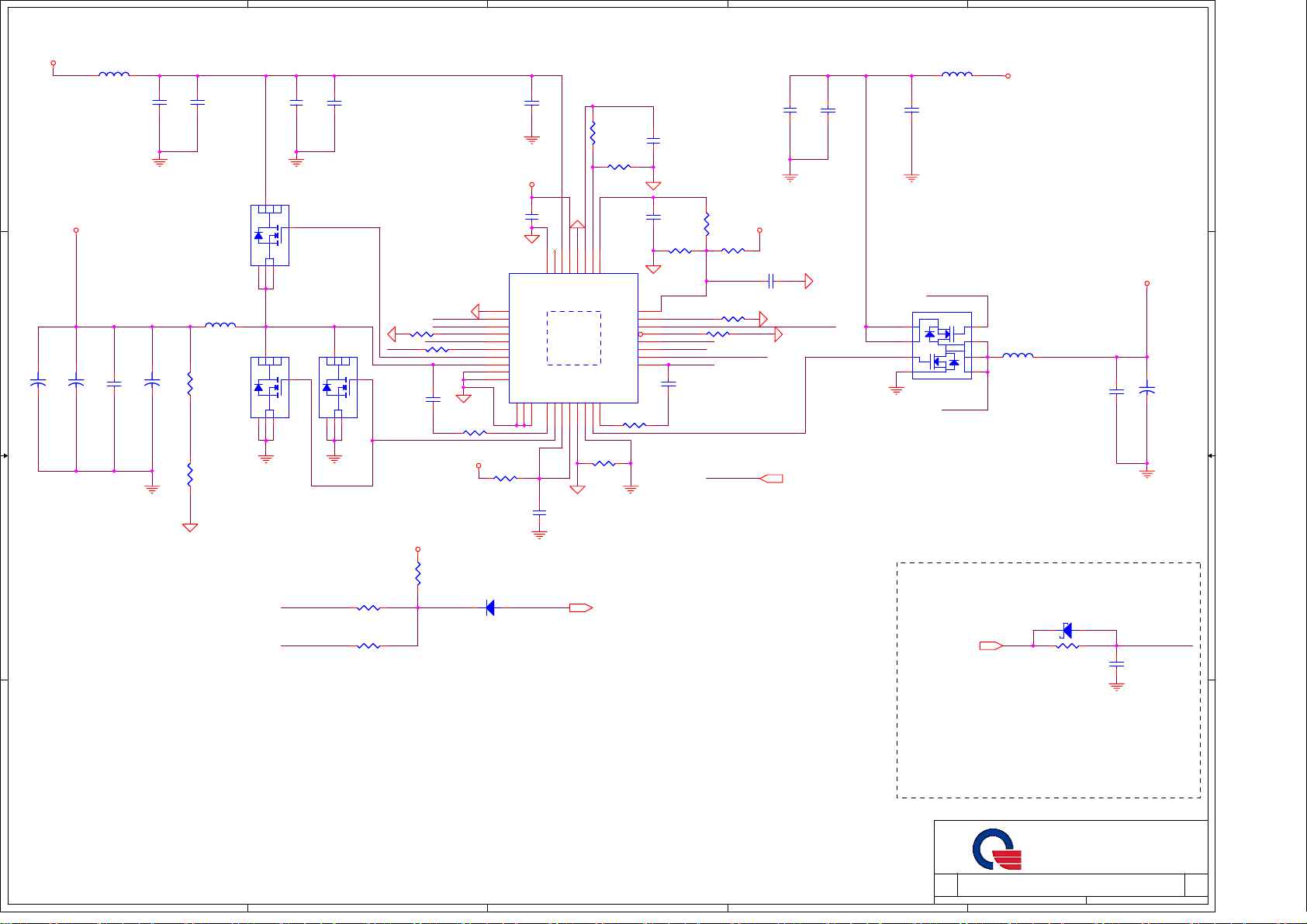Select the Zener diode inside the dashed box
1307x924 pixels.
[x=1067, y=631]
